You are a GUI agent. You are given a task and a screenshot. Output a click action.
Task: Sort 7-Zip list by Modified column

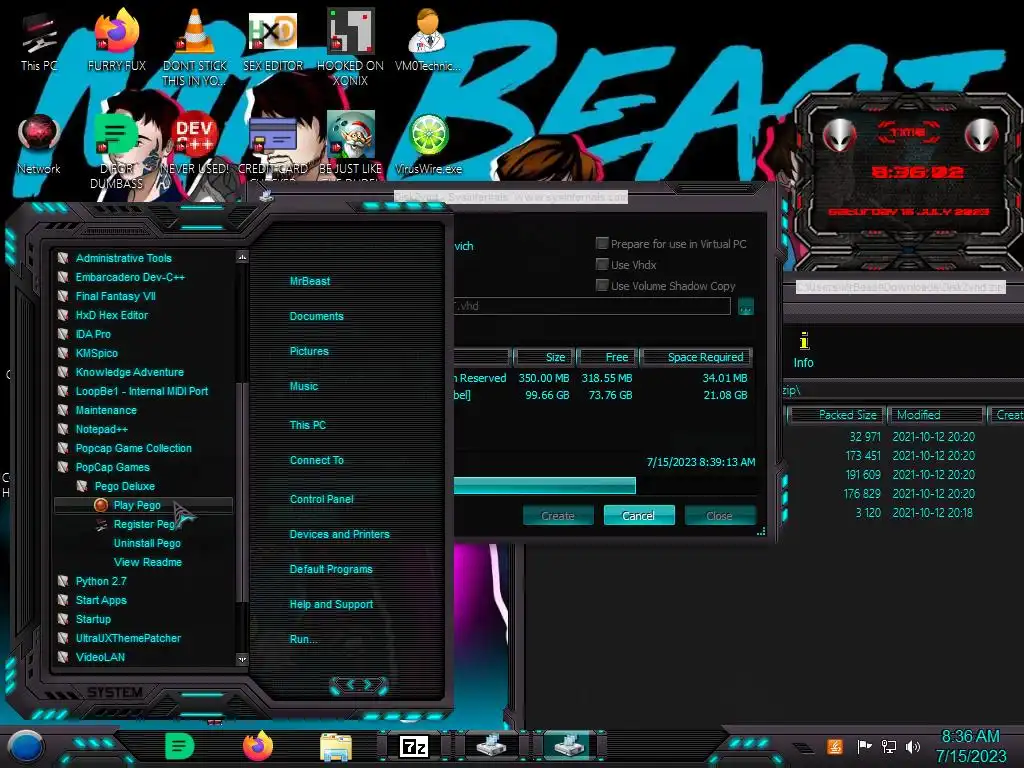pyautogui.click(x=936, y=415)
